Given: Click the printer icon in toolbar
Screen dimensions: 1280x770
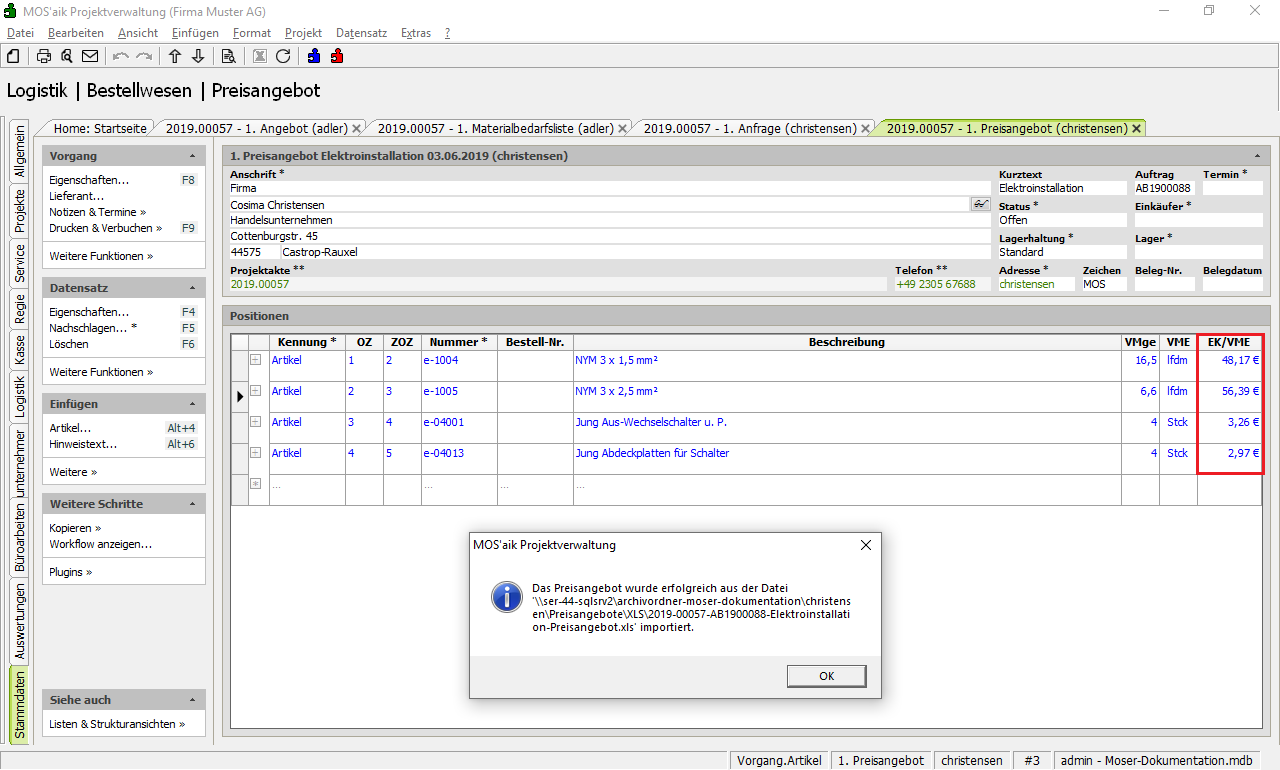Looking at the screenshot, I should pos(44,56).
